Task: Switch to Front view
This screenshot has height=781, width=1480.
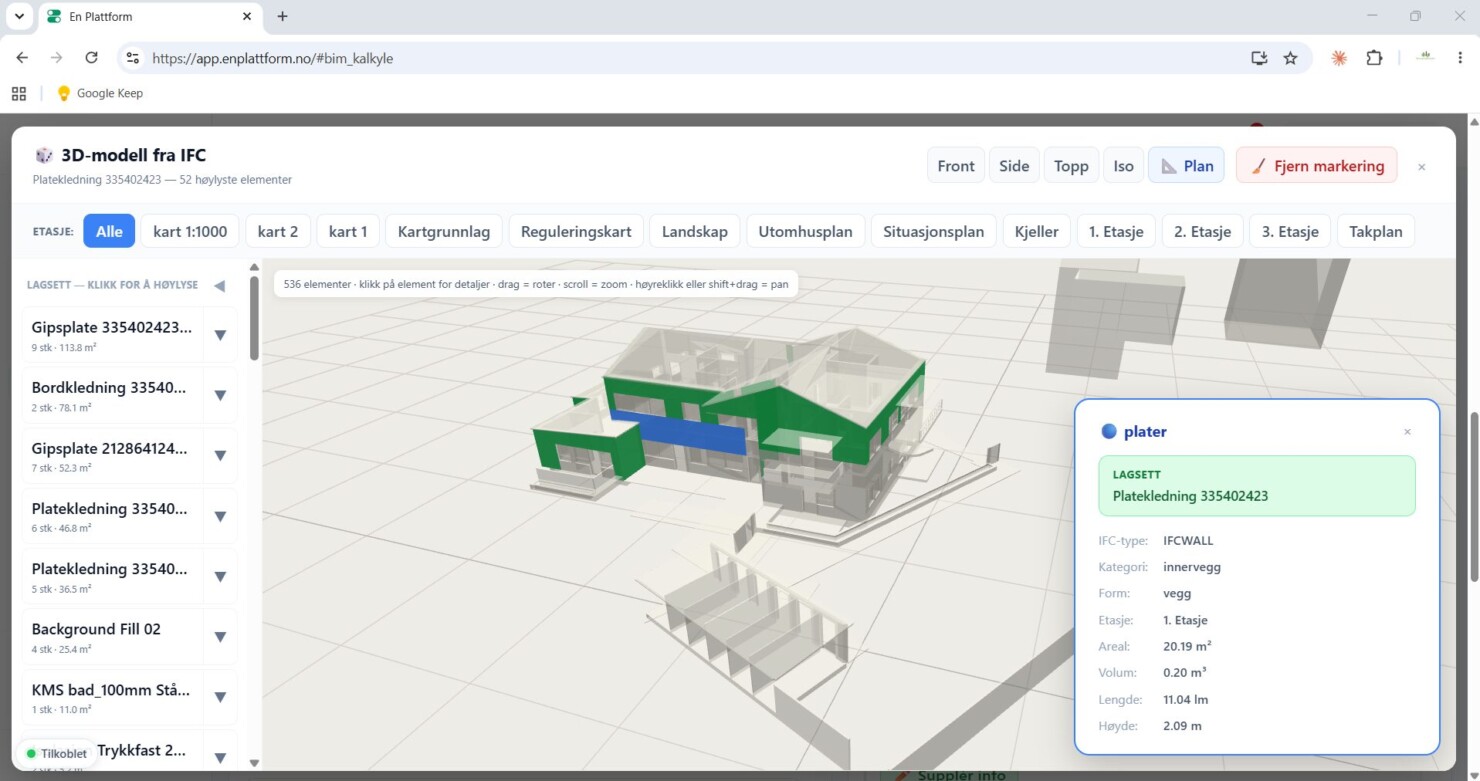Action: [x=956, y=166]
